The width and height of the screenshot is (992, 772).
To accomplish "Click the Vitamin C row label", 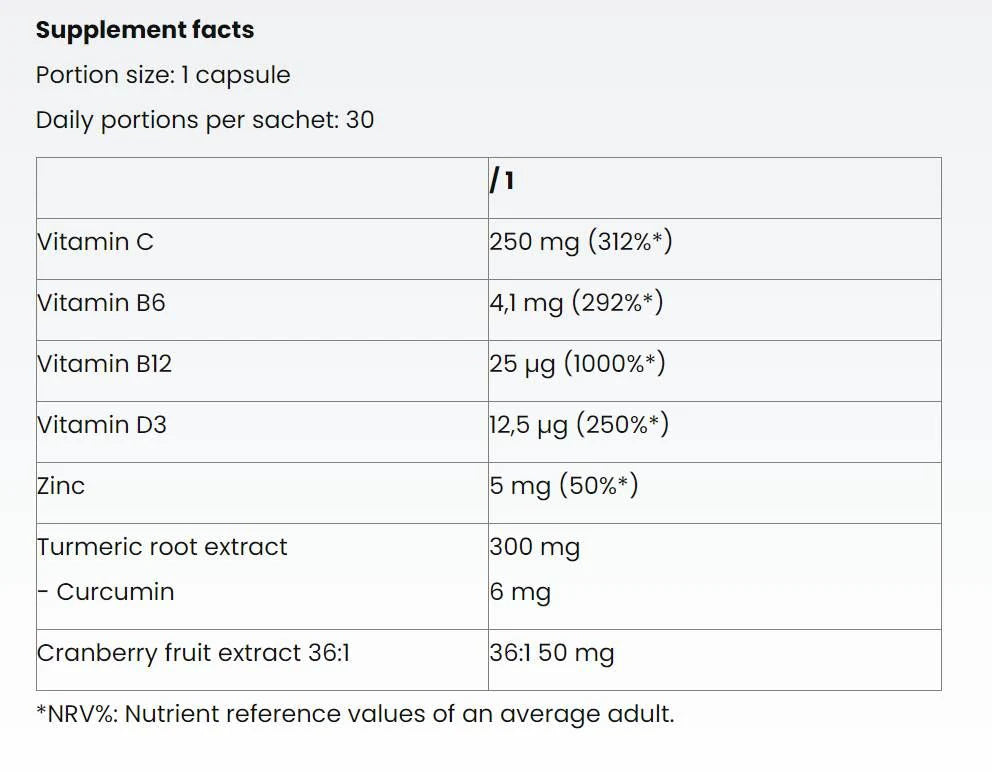I will click(x=96, y=242).
